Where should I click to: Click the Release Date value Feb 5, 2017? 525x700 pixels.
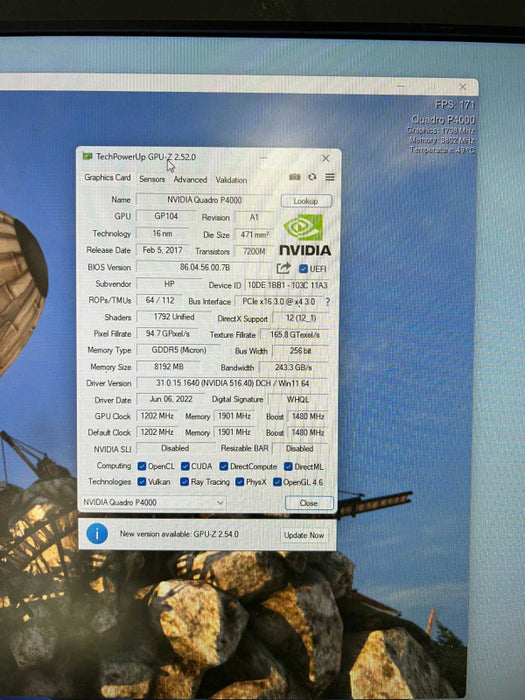pyautogui.click(x=162, y=250)
